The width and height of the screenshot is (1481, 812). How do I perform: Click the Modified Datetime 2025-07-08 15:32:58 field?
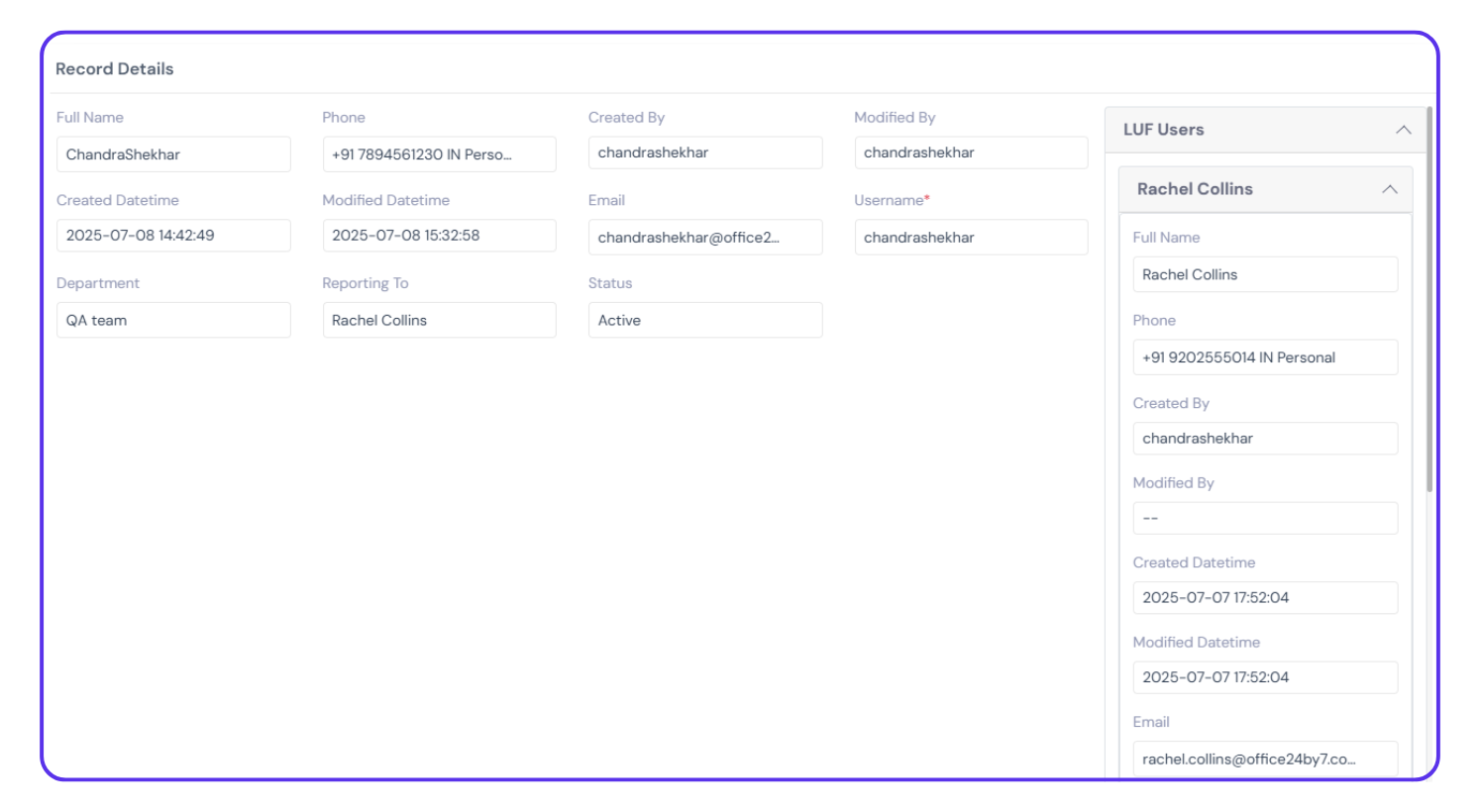439,236
